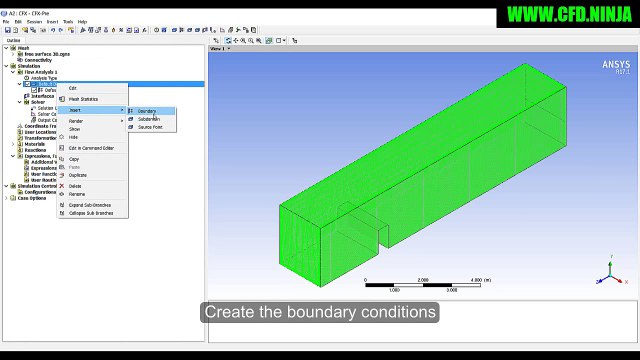This screenshot has width=640, height=360.
Task: Select Rename in context menu
Action: [x=93, y=194]
